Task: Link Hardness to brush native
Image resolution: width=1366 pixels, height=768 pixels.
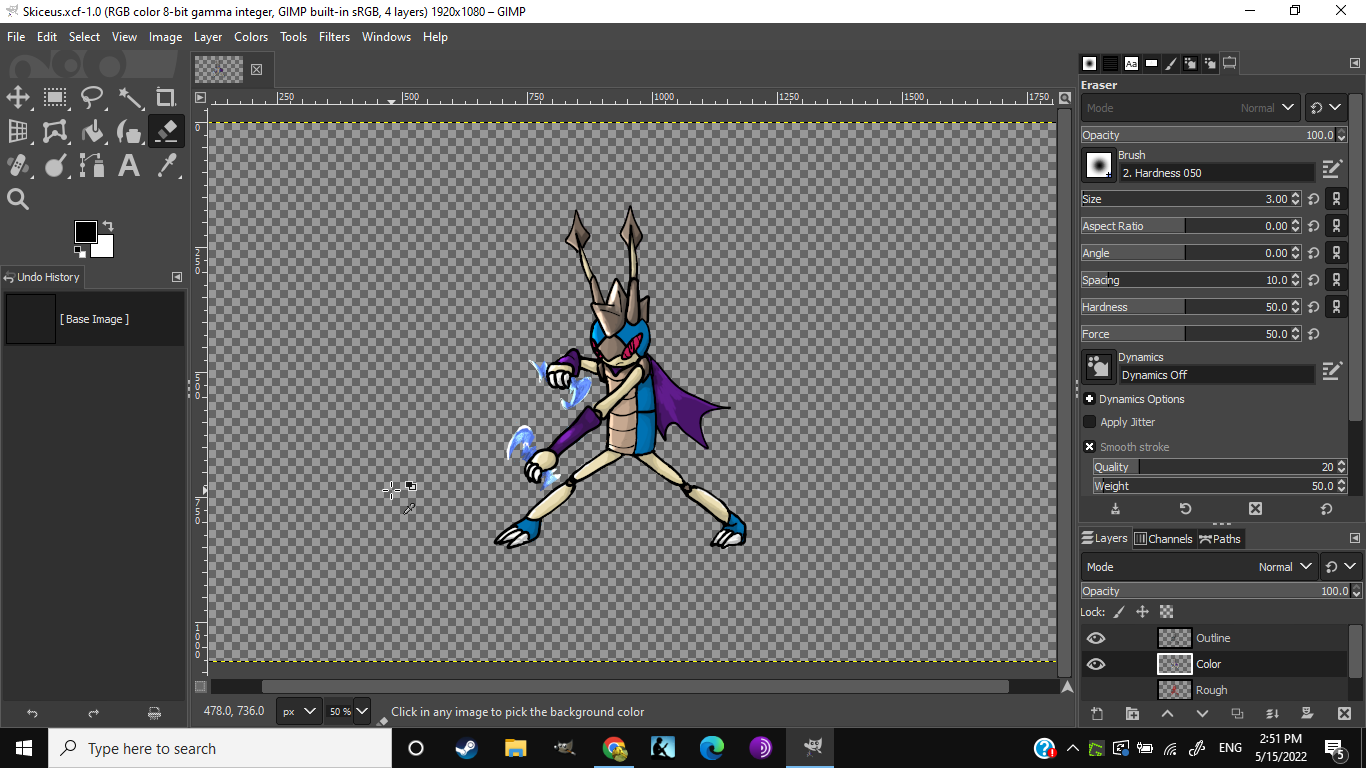Action: click(x=1336, y=307)
